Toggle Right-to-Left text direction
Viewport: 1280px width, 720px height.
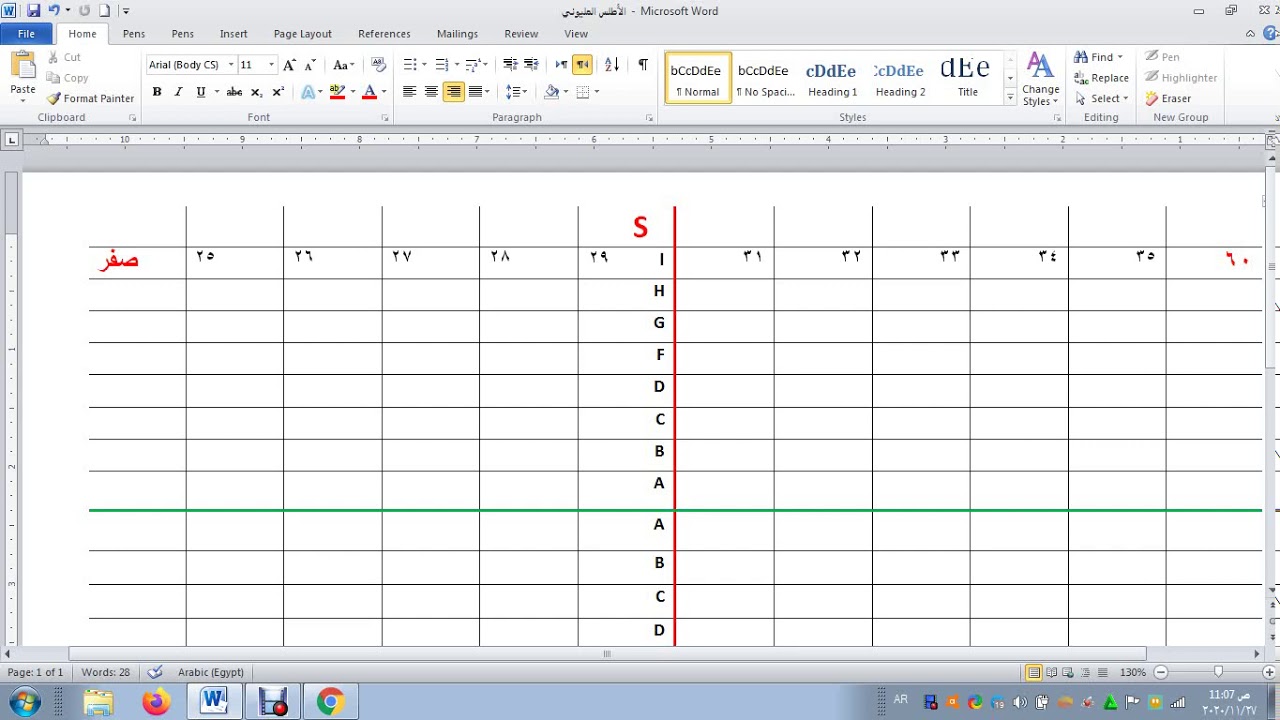pyautogui.click(x=582, y=65)
